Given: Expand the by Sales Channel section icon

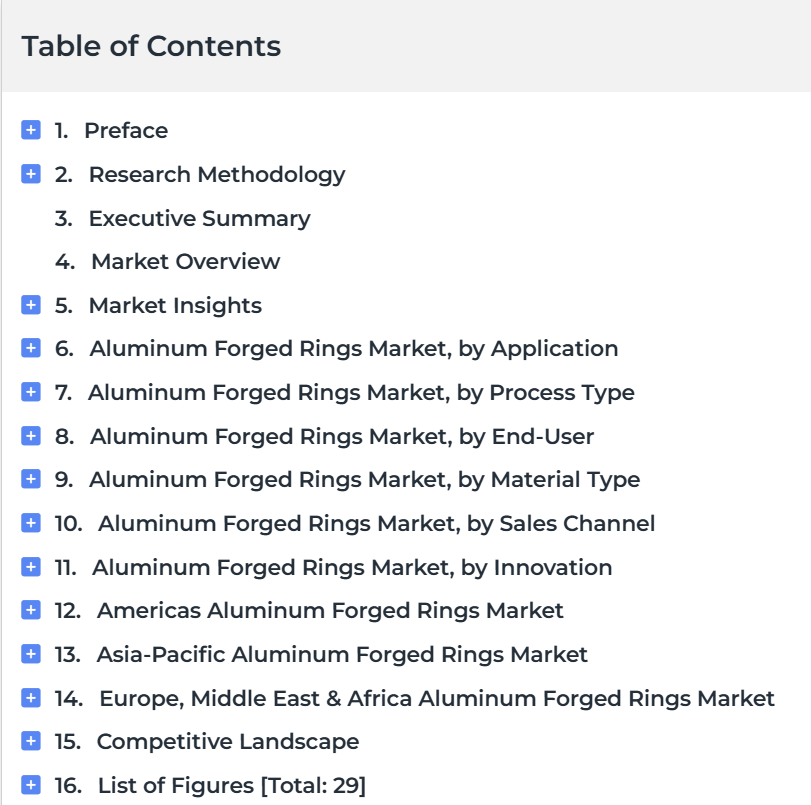Looking at the screenshot, I should pos(31,523).
